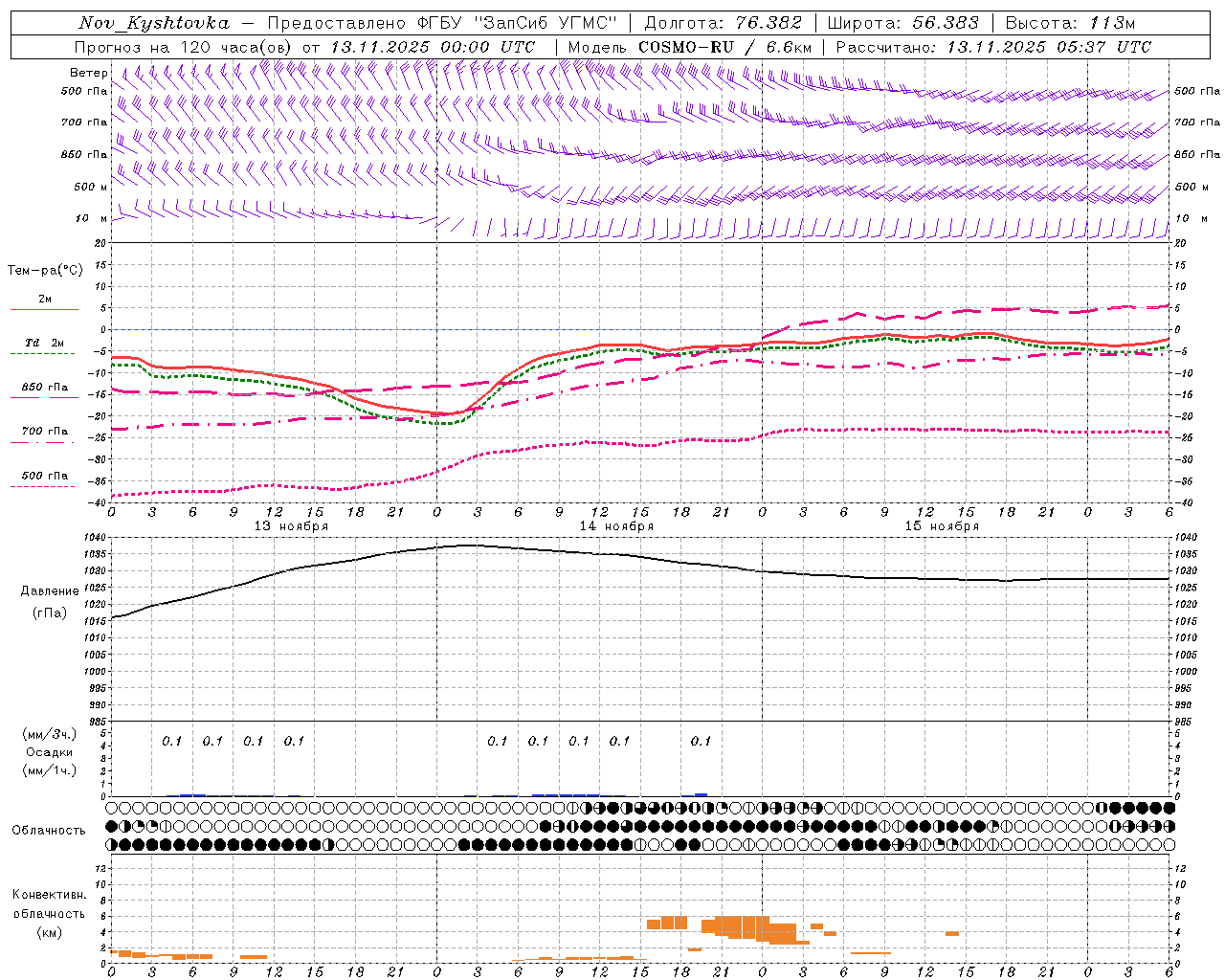
Task: Click the Nov_Kyshtovka station title
Action: [154, 24]
